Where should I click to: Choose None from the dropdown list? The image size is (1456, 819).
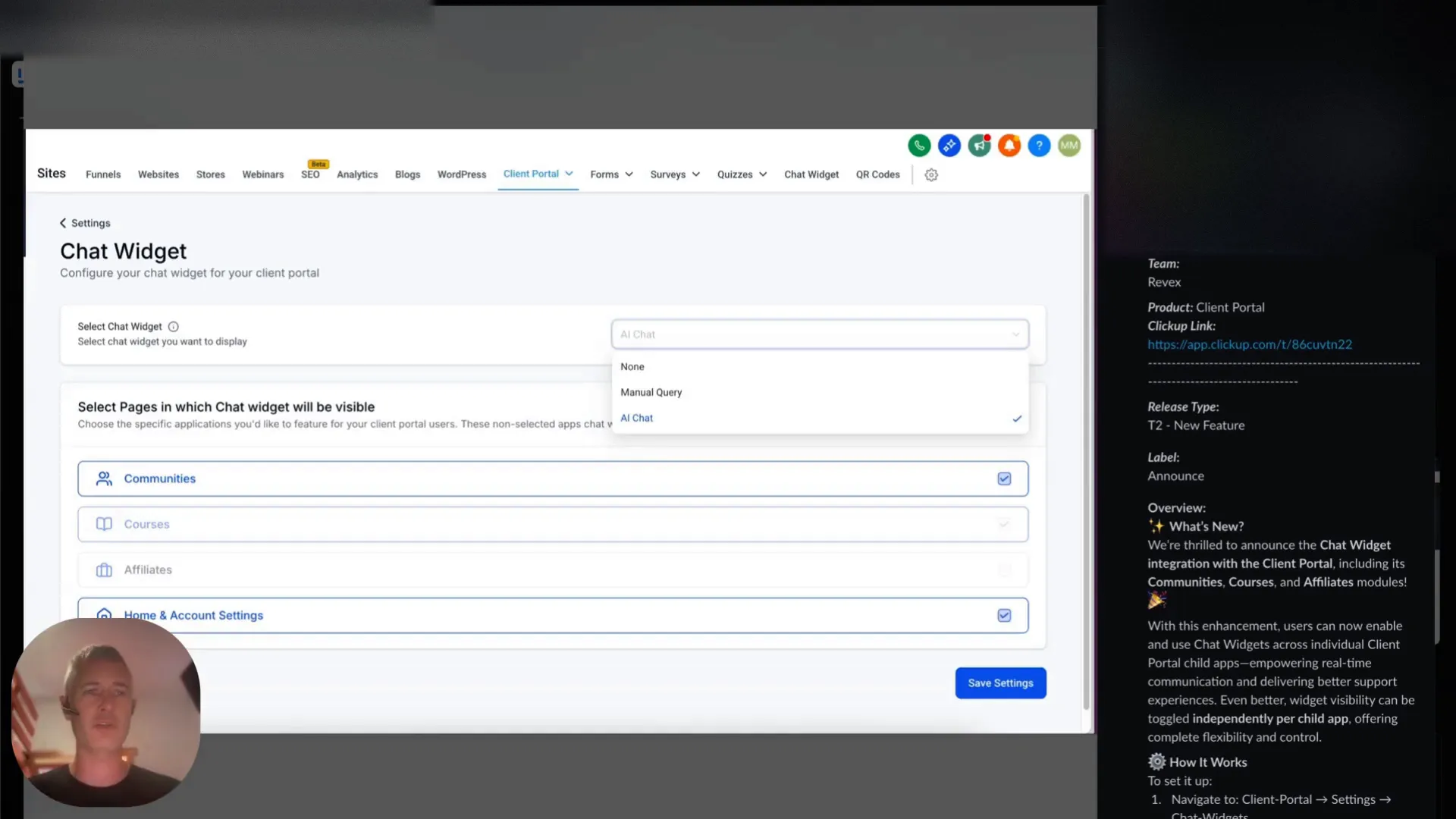click(820, 366)
